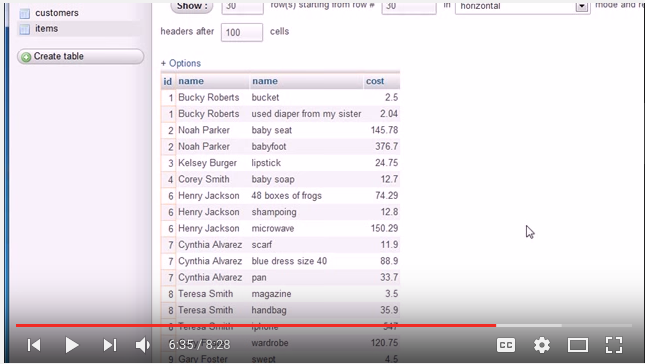Screen dimensions: 645x364
Task: Select cost value 150.29
Action: point(384,228)
